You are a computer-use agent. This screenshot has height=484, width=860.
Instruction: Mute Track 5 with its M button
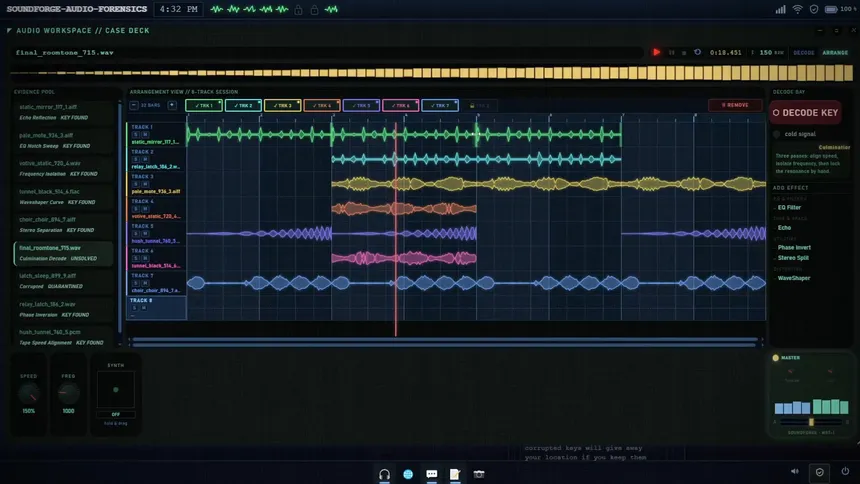tap(145, 234)
